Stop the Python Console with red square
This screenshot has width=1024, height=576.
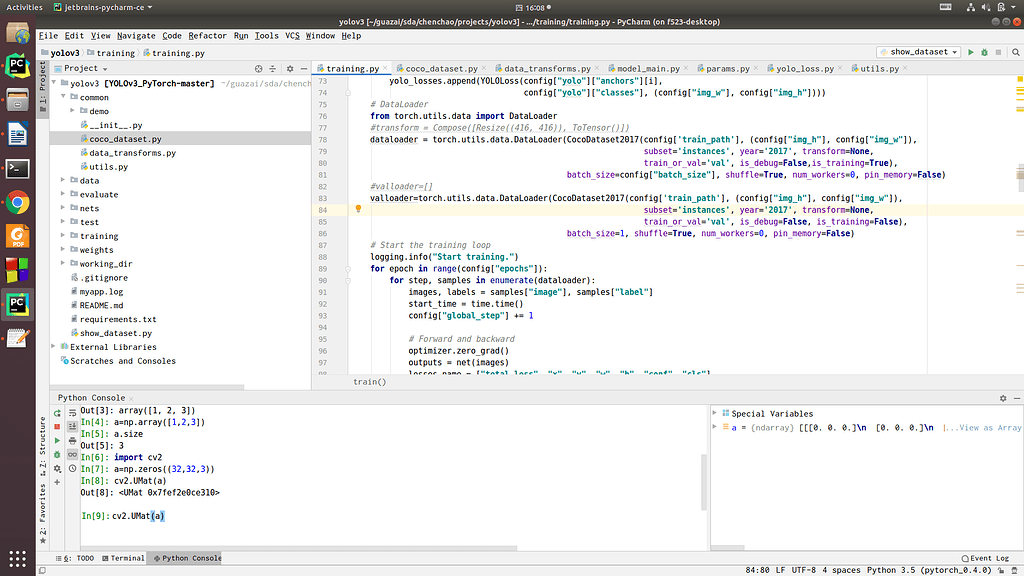tap(57, 426)
